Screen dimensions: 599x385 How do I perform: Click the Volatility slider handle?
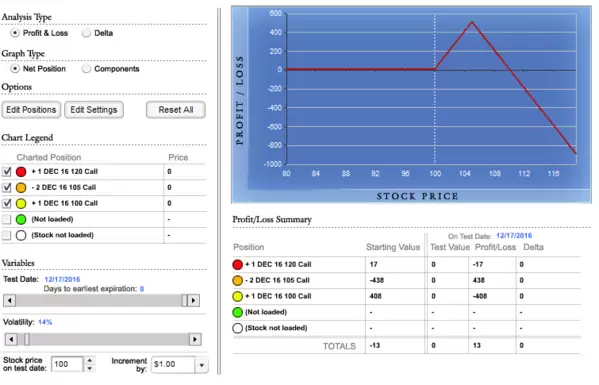click(27, 339)
